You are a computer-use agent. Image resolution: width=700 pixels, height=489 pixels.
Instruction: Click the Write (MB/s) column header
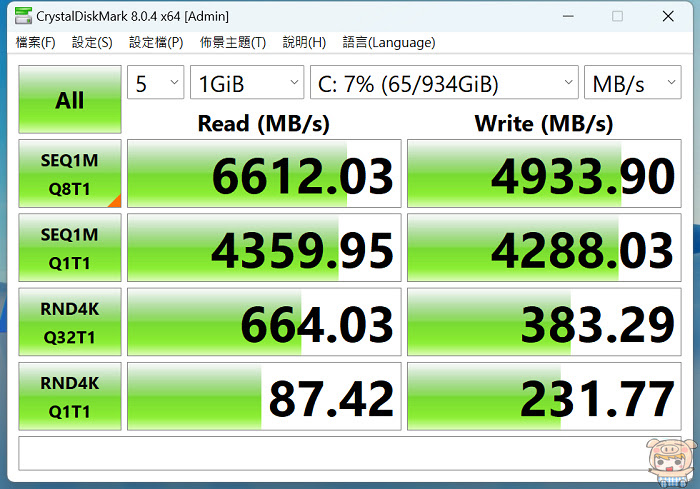(x=544, y=123)
